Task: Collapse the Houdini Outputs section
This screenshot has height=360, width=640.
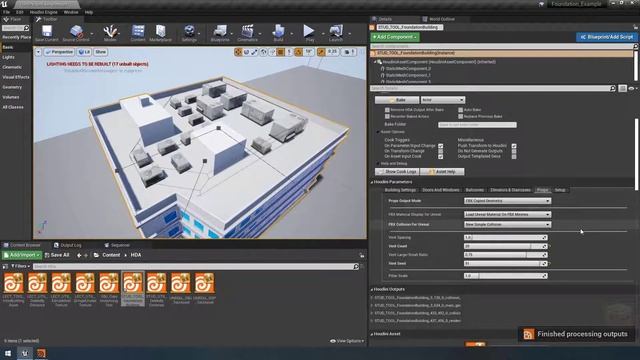Action: [x=372, y=289]
